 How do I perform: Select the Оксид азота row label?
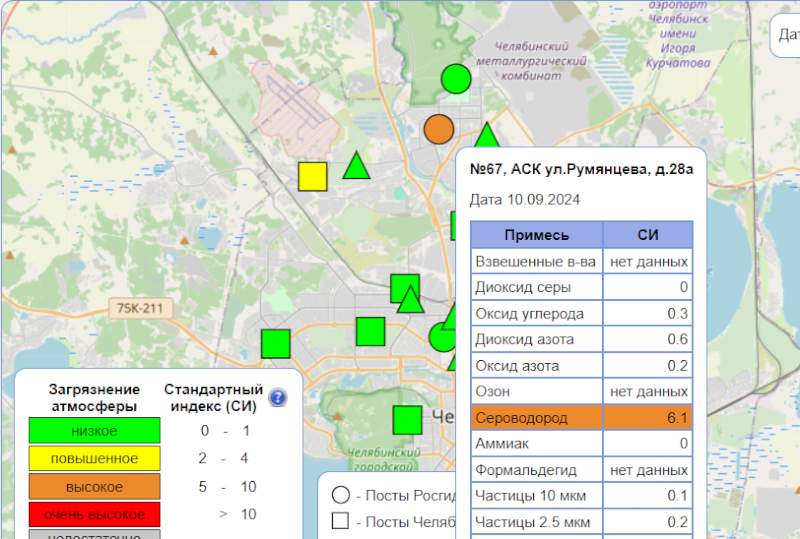point(517,366)
